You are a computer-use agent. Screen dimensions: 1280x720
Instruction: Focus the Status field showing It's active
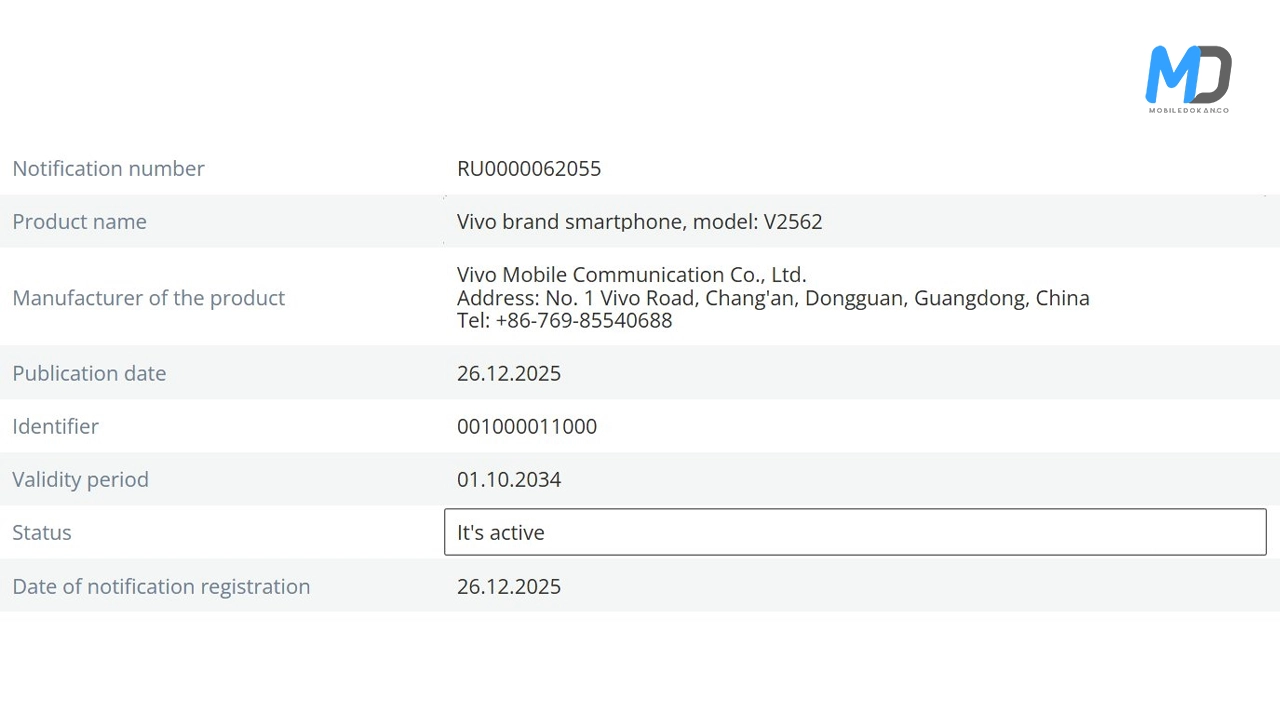pyautogui.click(x=855, y=532)
